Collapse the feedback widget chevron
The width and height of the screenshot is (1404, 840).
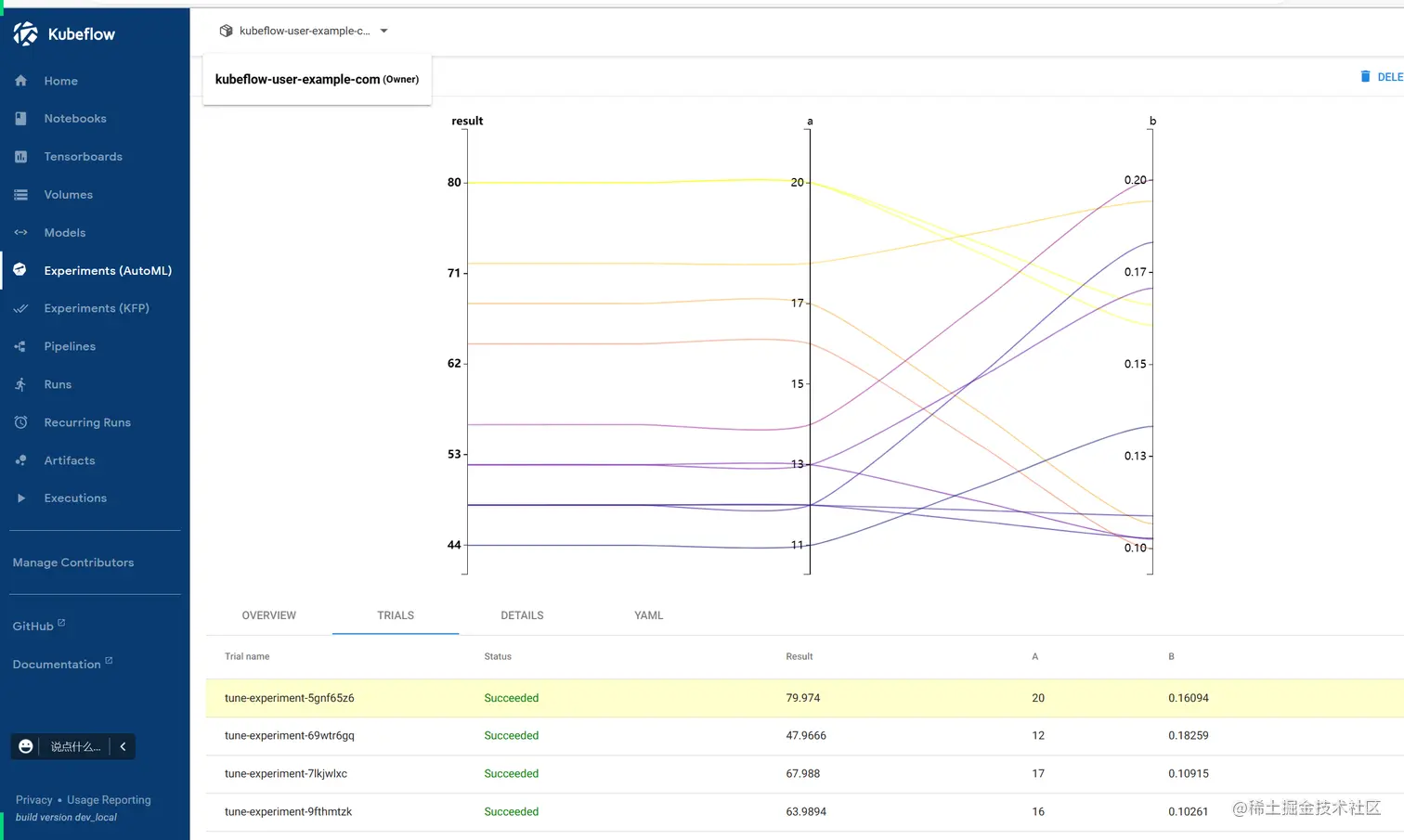tap(123, 746)
